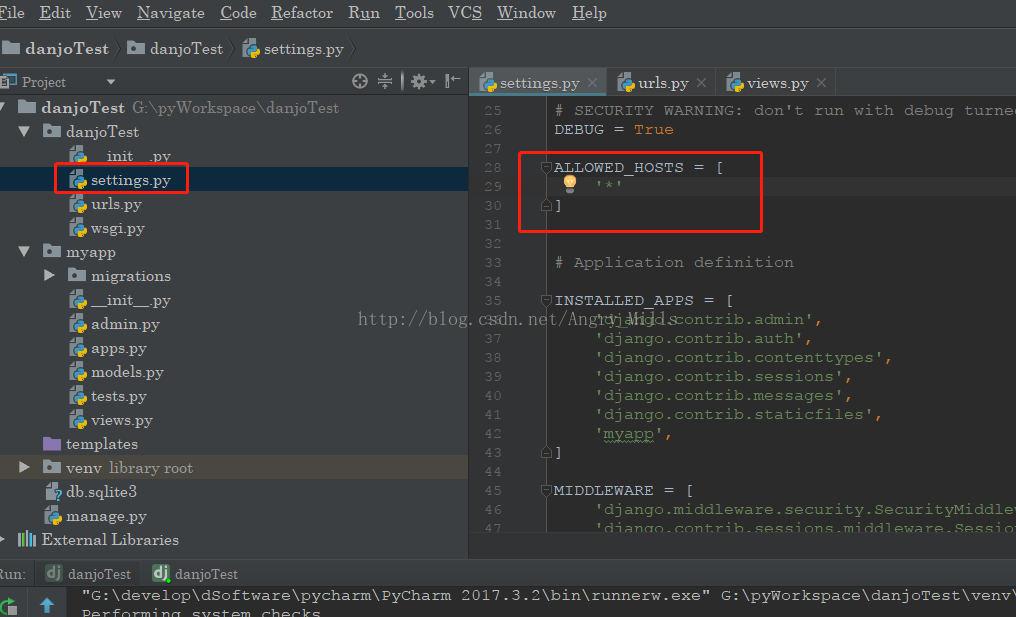Click the ALLOWED_HOSTS closing bracket fold marker

pos(546,205)
